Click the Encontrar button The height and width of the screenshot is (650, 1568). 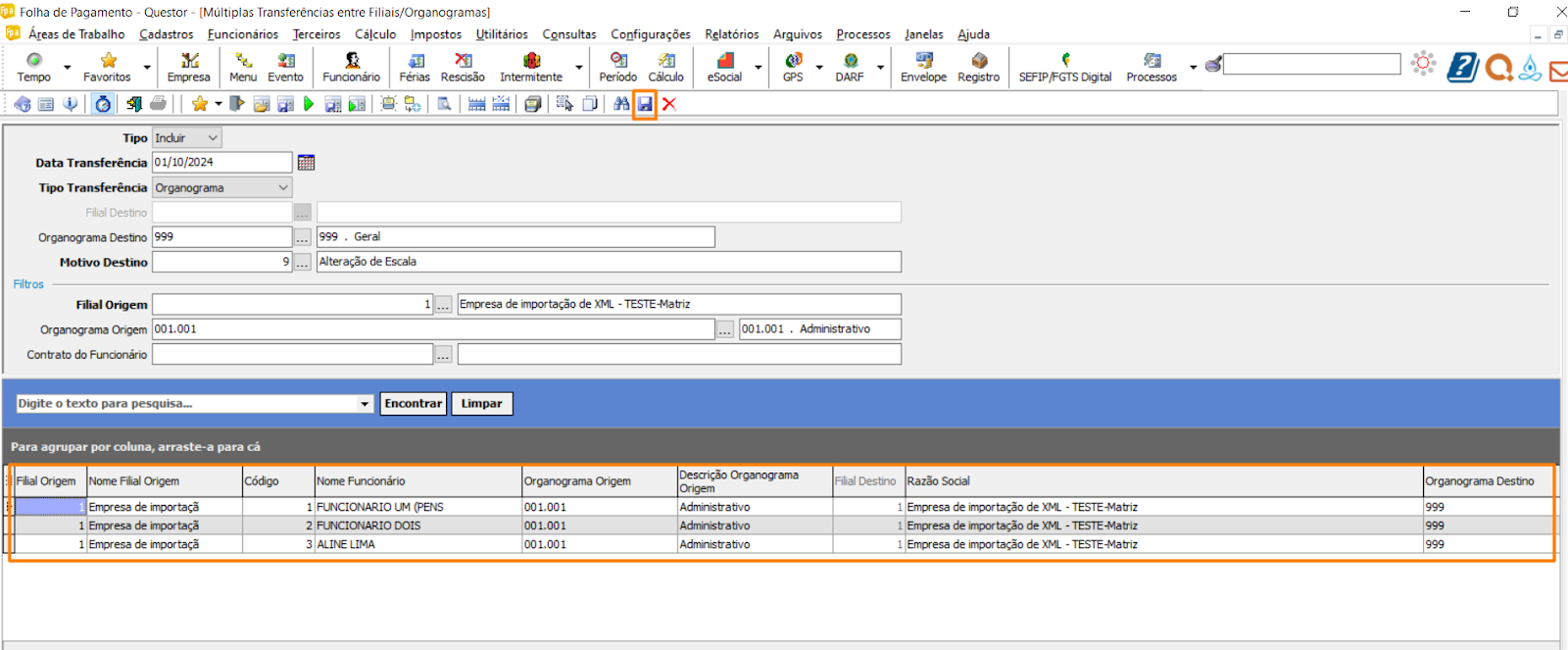[414, 404]
